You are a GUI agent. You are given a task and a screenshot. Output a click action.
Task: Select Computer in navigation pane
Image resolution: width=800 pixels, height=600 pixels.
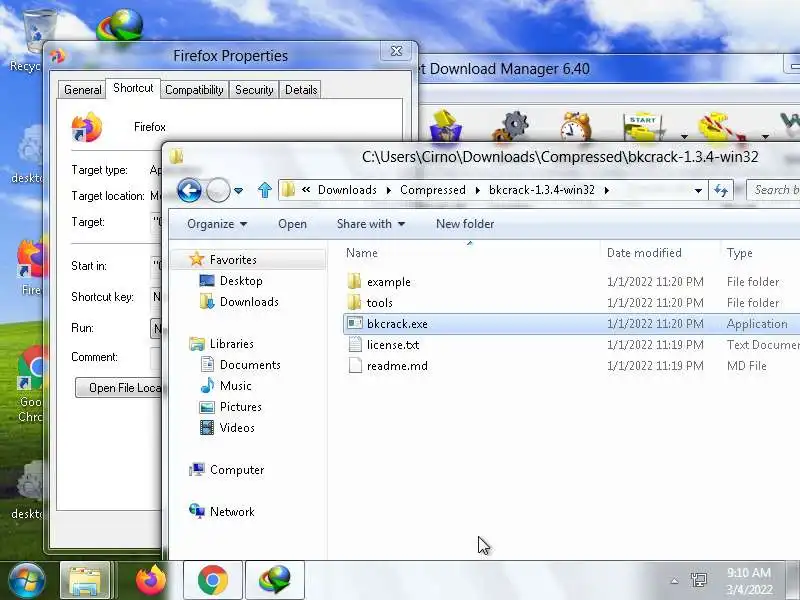point(227,470)
